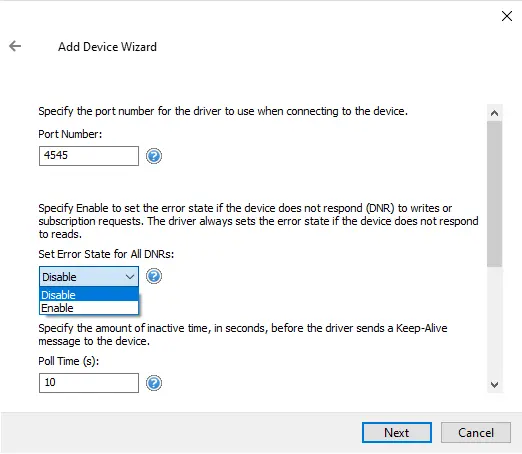The image size is (522, 454).
Task: Open help for Set Error State setting
Action: point(154,276)
